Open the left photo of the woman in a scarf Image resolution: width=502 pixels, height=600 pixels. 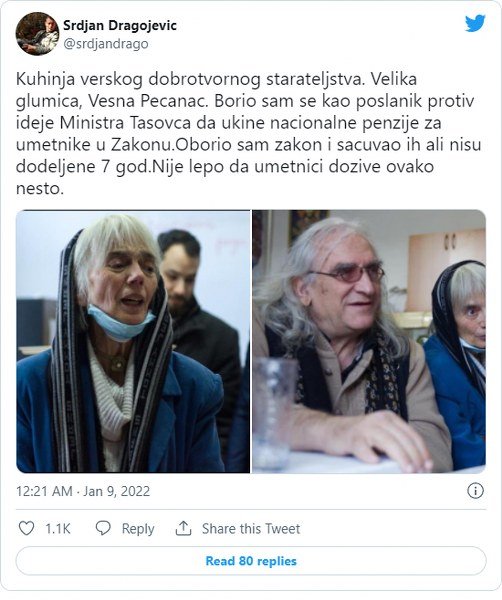[x=133, y=341]
